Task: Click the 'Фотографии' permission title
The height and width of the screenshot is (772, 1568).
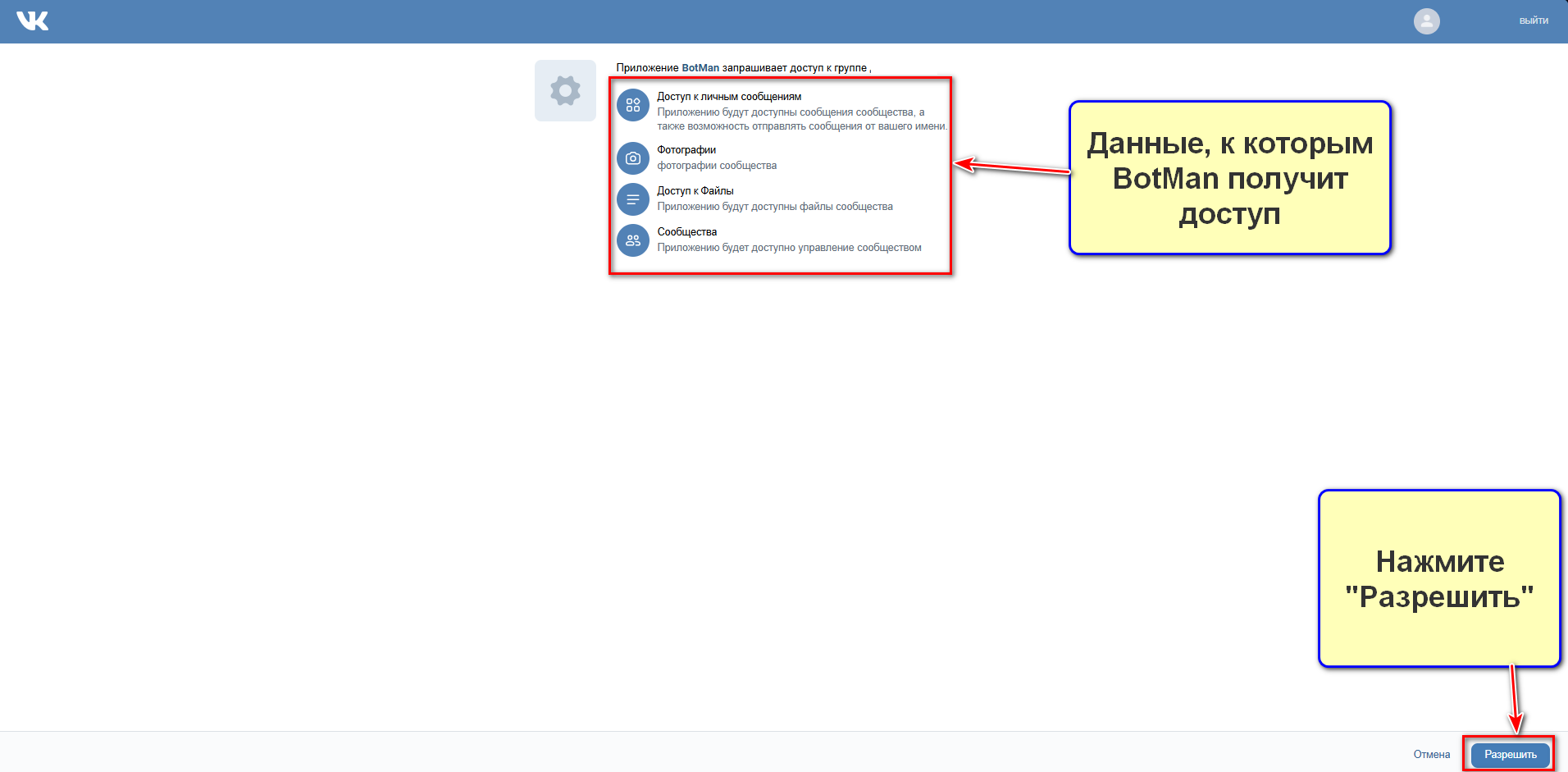Action: pyautogui.click(x=686, y=150)
